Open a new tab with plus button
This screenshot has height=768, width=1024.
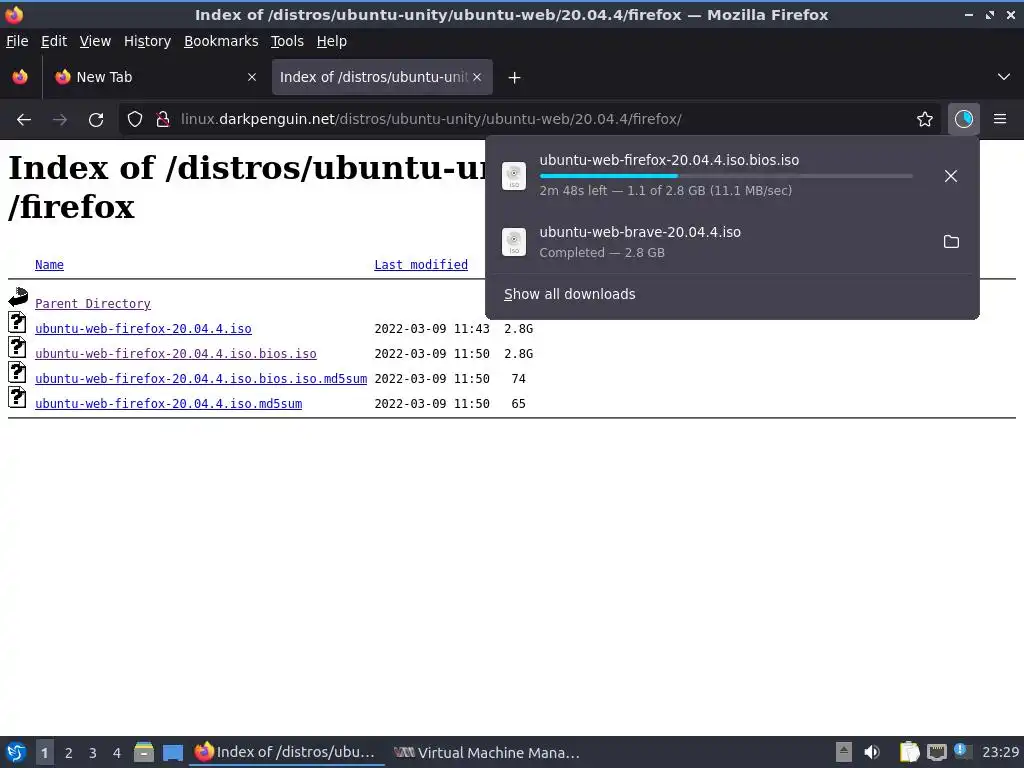click(514, 78)
